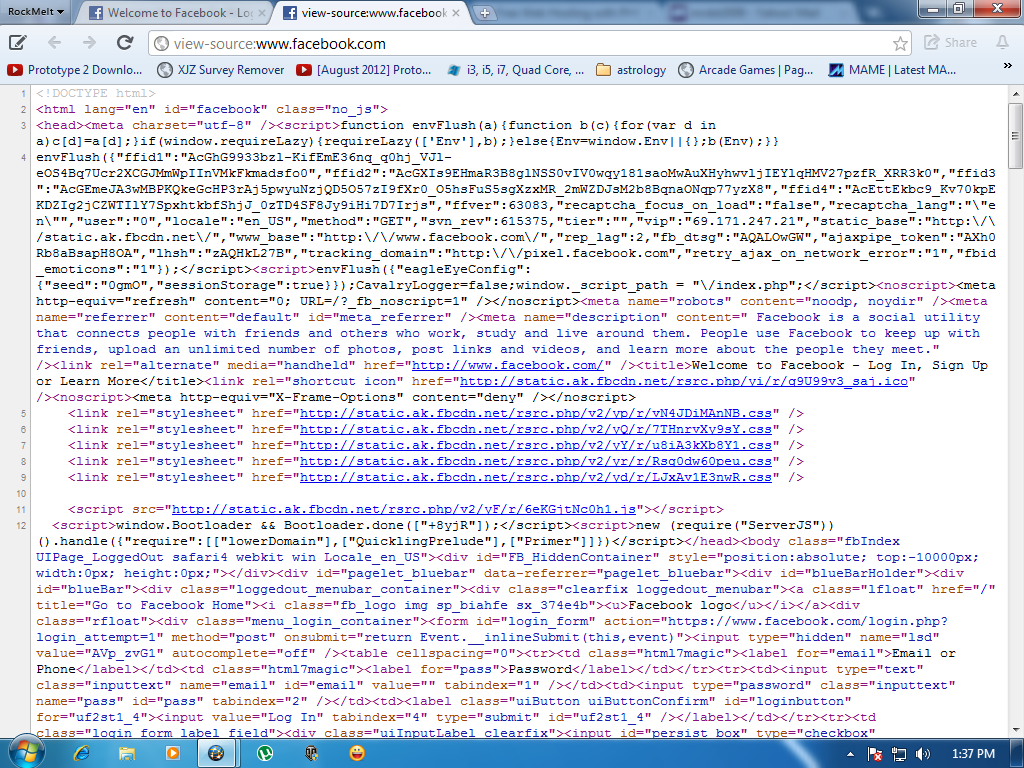Open XJZ Survey Remover bookmark
The width and height of the screenshot is (1024, 768).
point(221,70)
